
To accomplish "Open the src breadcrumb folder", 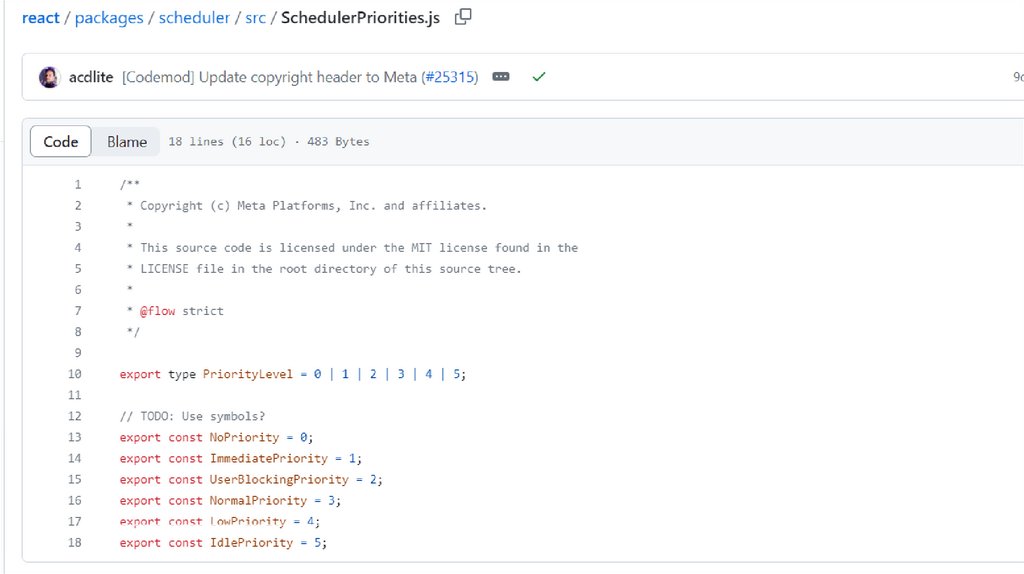I will [255, 18].
